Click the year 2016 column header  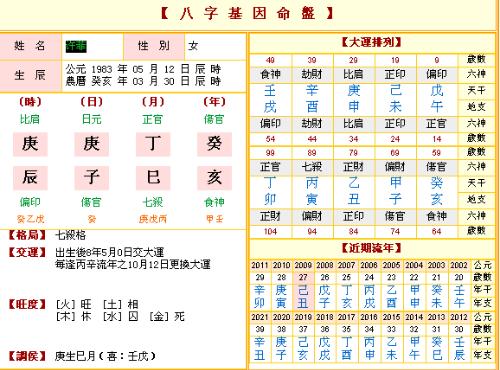pyautogui.click(x=369, y=317)
